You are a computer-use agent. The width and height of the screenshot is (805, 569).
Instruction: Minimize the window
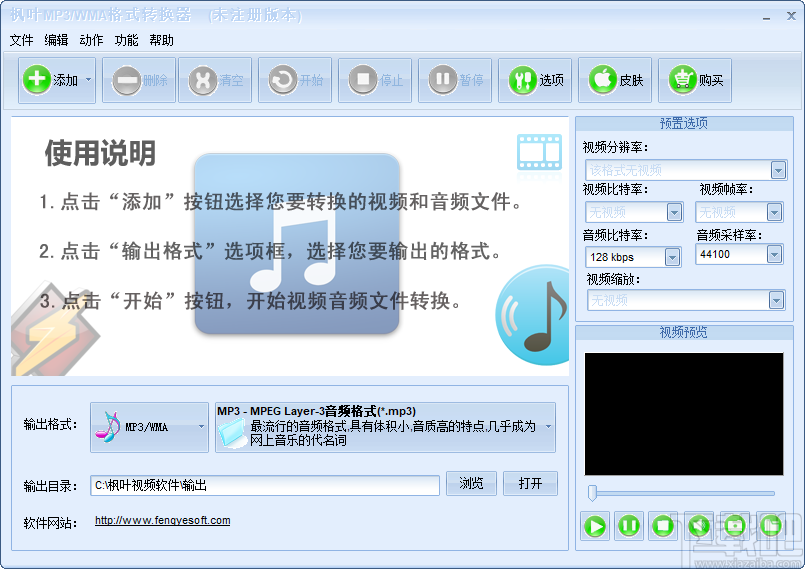766,16
